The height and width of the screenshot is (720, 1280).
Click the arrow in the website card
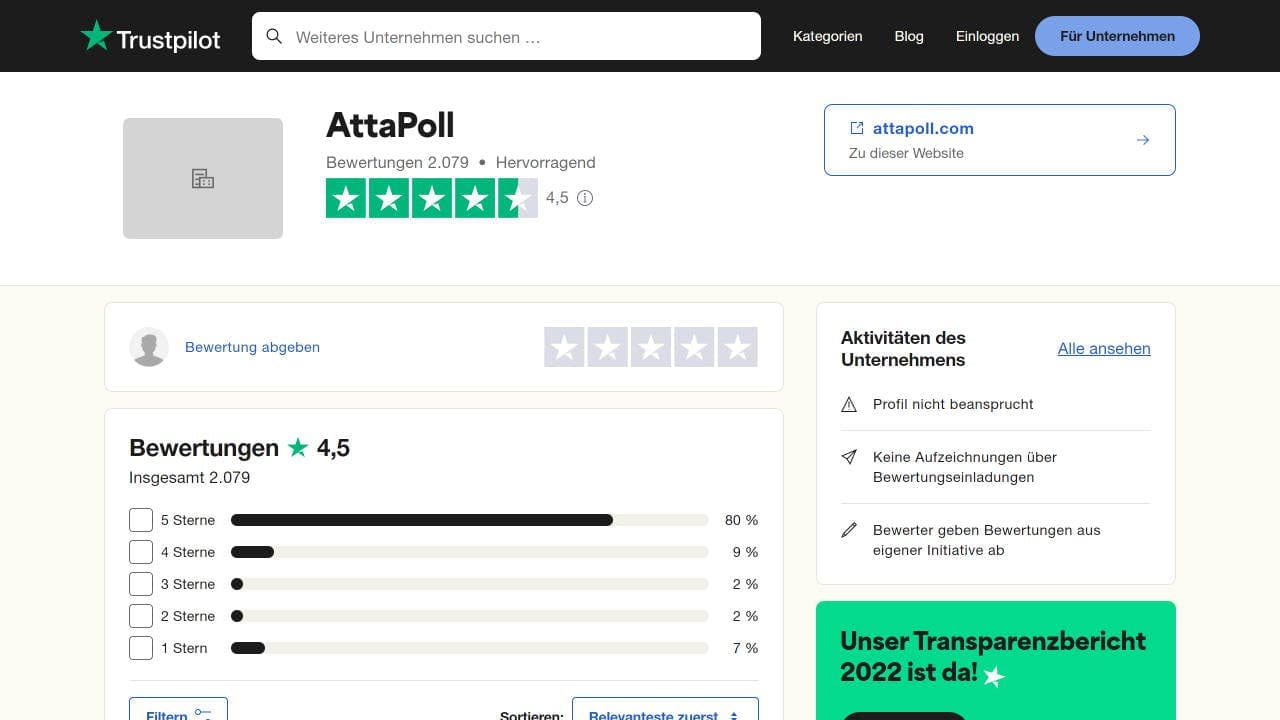[1142, 140]
